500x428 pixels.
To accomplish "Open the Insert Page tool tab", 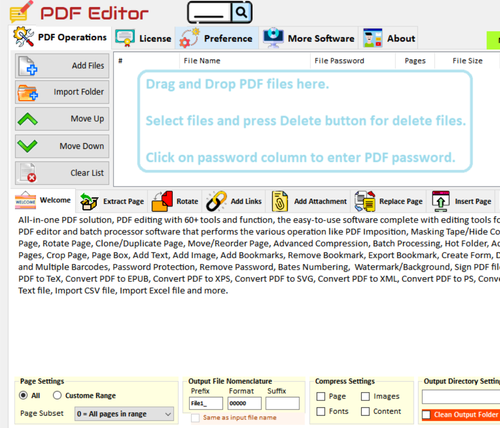I will 462,201.
